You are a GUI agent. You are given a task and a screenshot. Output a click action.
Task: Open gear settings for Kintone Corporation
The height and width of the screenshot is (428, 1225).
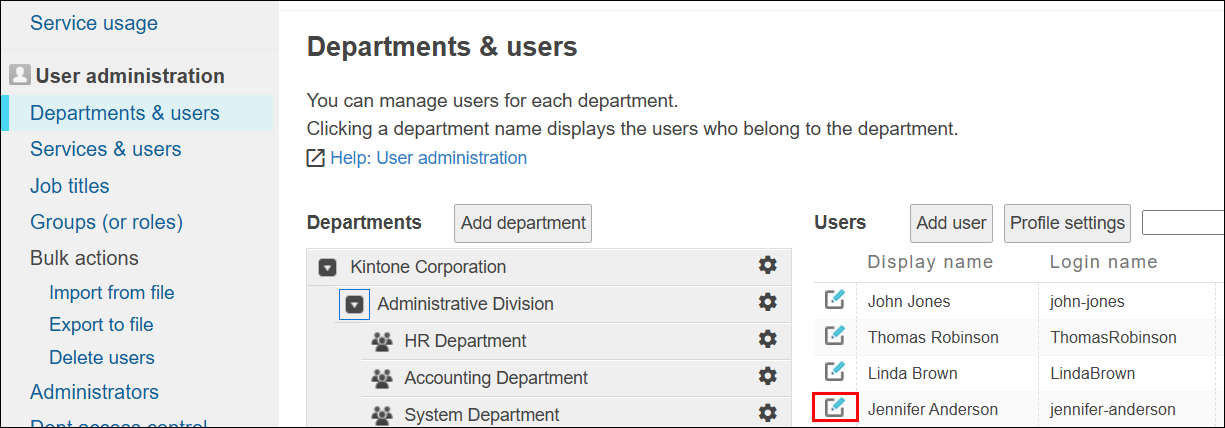coord(767,265)
